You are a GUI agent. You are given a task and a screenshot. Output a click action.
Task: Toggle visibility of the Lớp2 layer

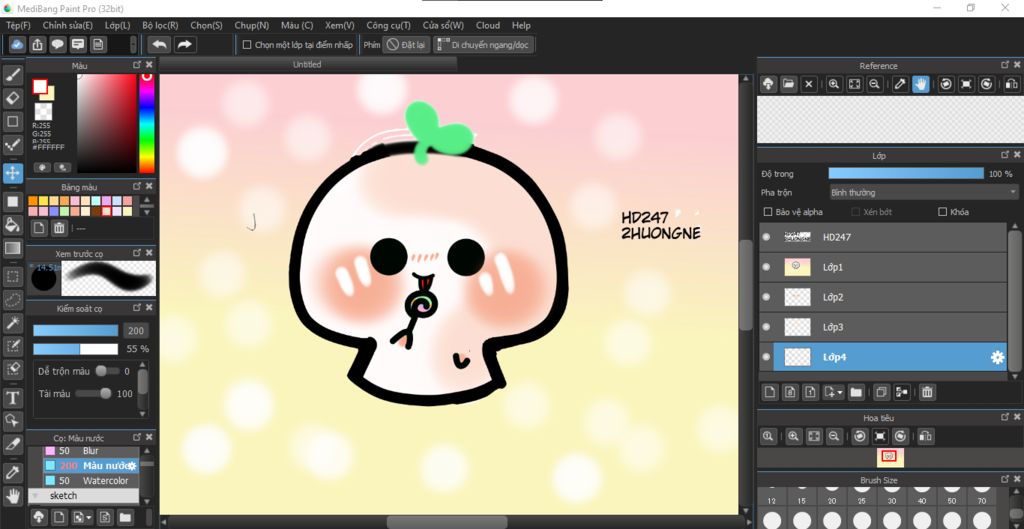pyautogui.click(x=767, y=297)
